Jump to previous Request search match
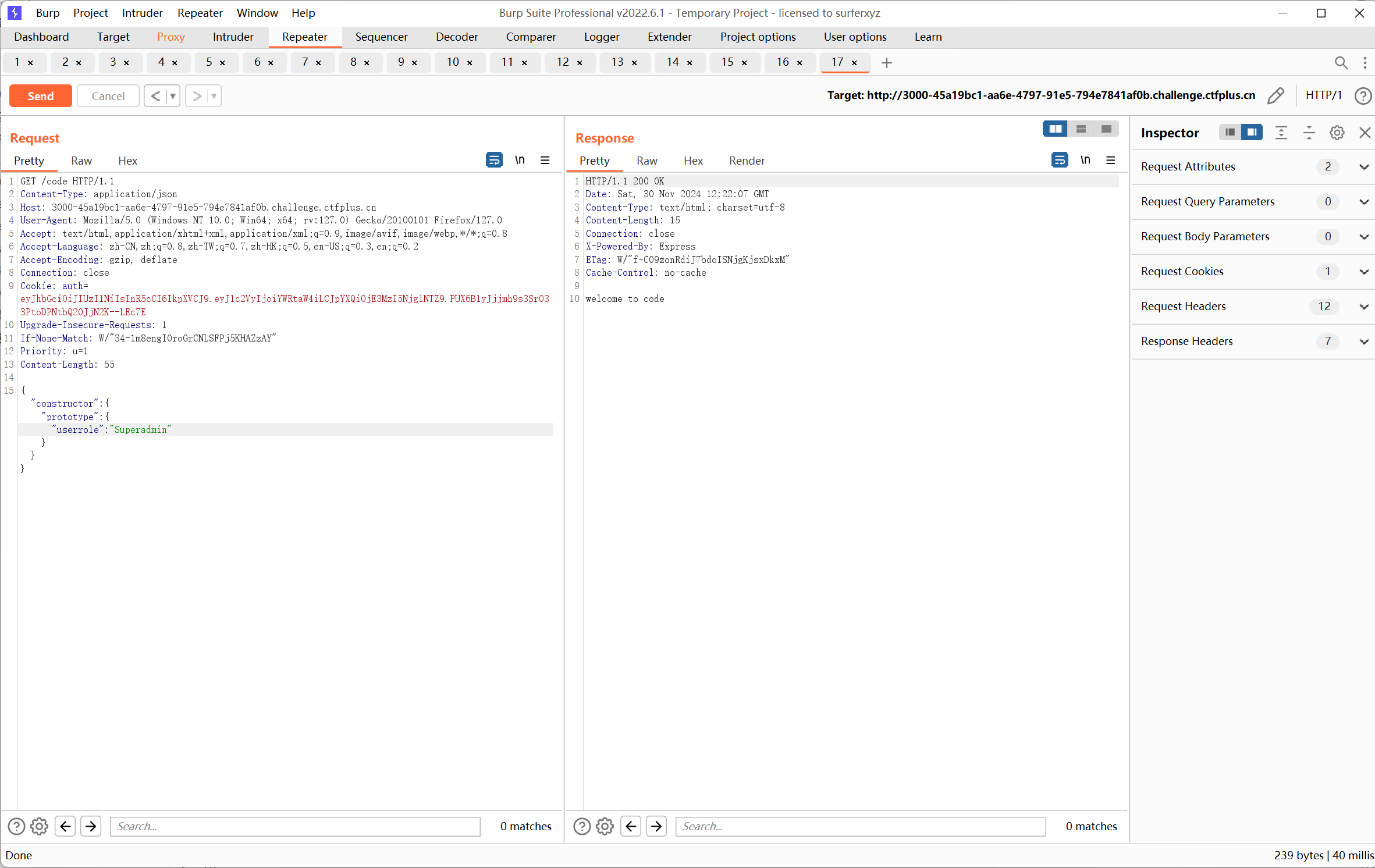 coord(65,826)
